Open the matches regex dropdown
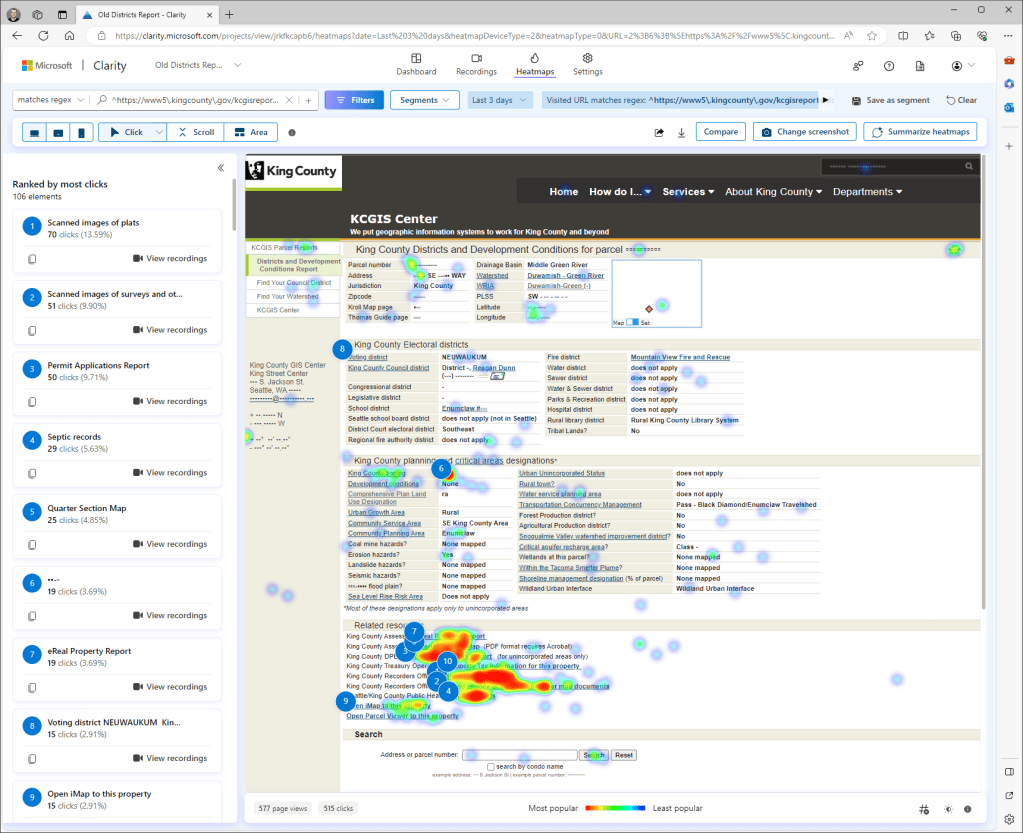This screenshot has width=1023, height=833. coord(48,100)
